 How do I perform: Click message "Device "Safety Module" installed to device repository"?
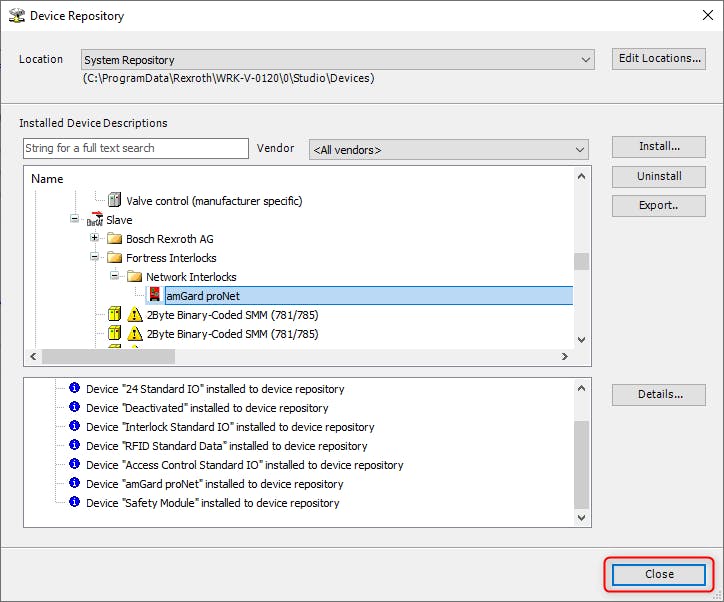[x=213, y=503]
